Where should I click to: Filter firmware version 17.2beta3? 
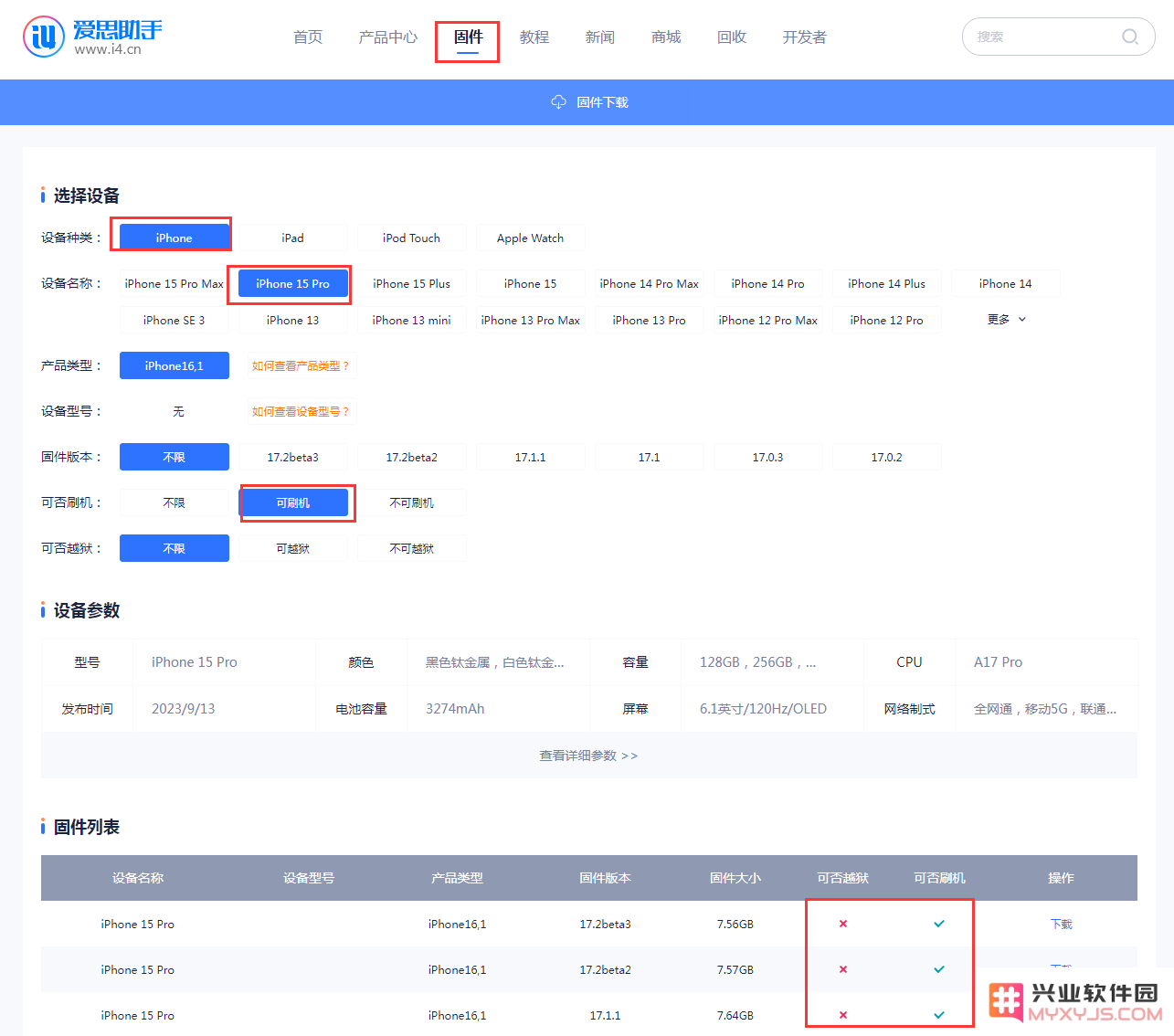[x=293, y=457]
